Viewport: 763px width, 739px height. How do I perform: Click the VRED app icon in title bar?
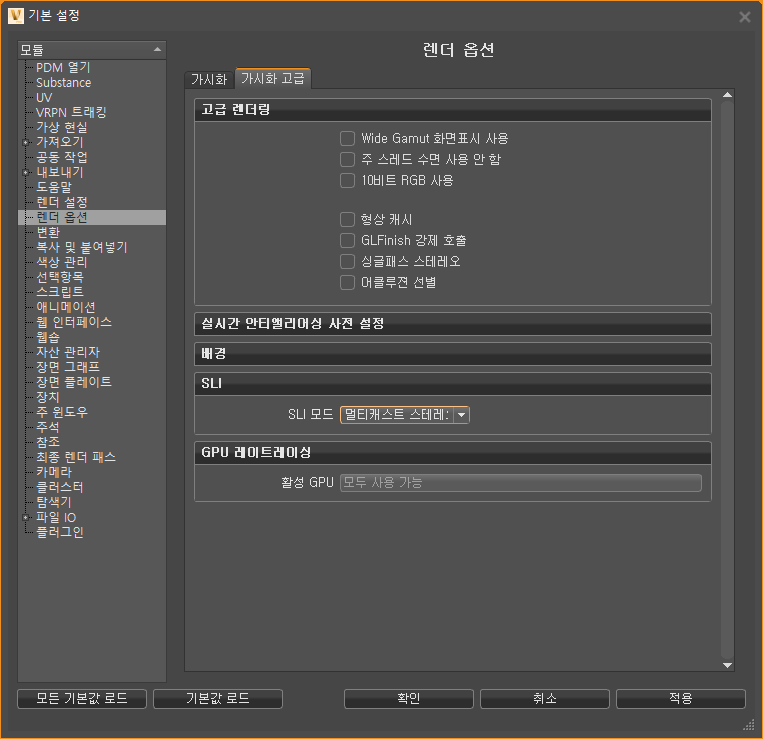click(16, 16)
